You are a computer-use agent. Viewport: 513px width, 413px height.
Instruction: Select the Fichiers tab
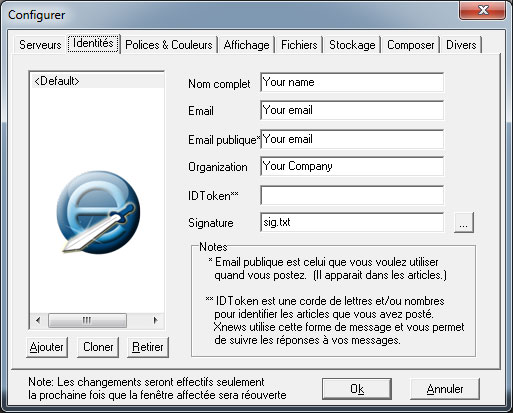pyautogui.click(x=299, y=45)
